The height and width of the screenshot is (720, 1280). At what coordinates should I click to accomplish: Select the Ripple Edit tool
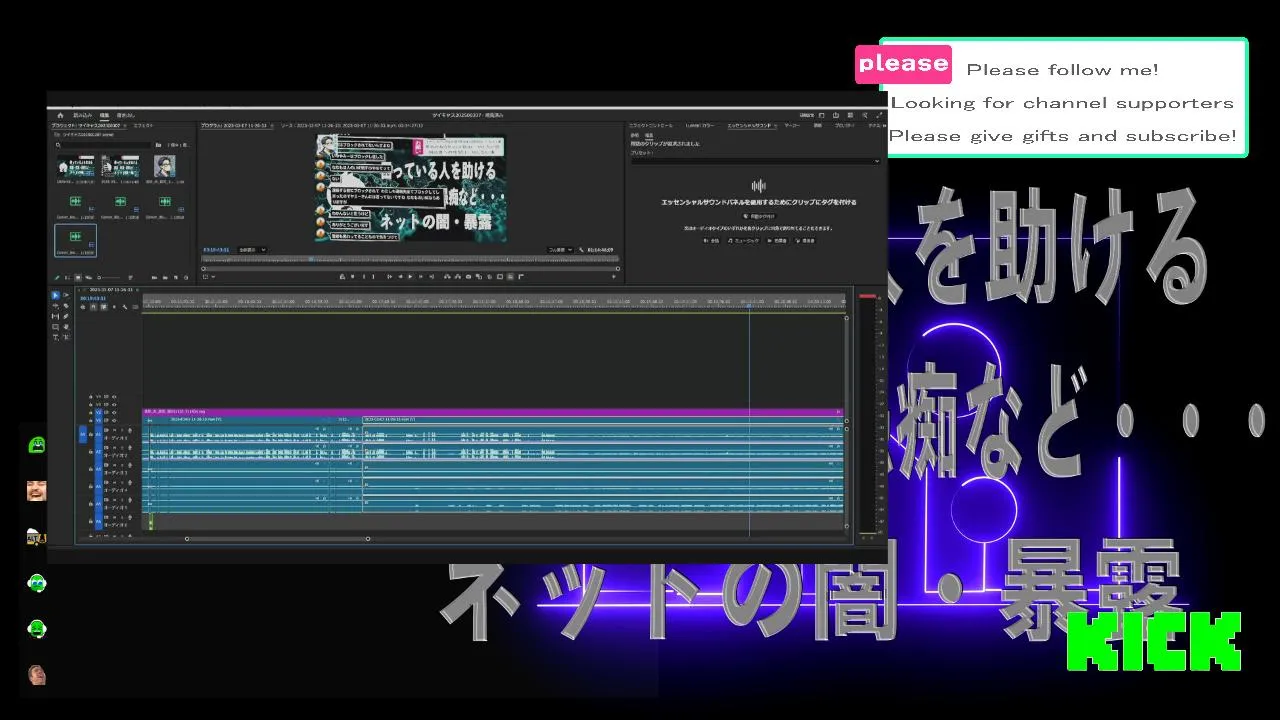pos(55,306)
